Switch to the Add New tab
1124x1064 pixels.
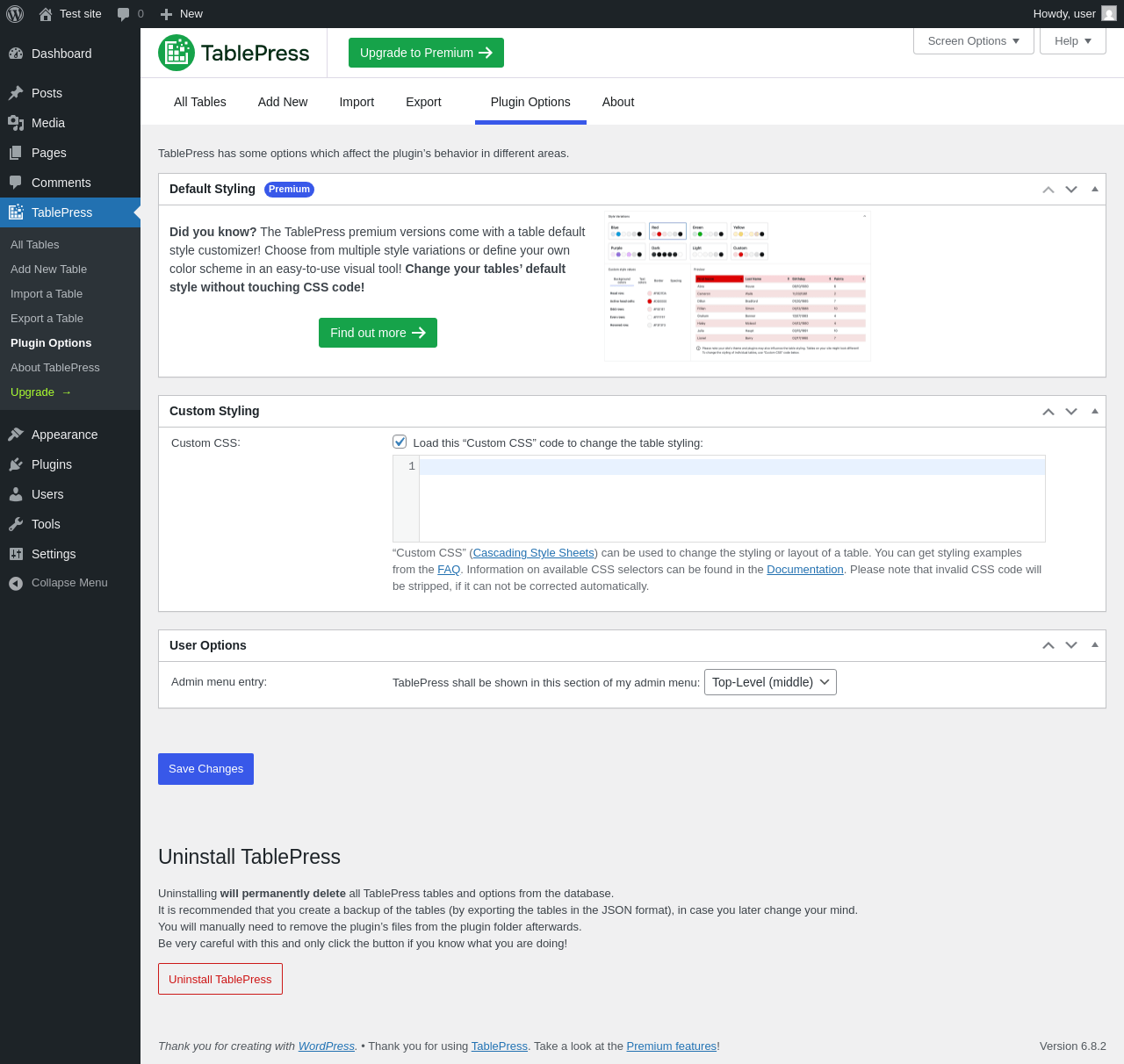[x=283, y=102]
